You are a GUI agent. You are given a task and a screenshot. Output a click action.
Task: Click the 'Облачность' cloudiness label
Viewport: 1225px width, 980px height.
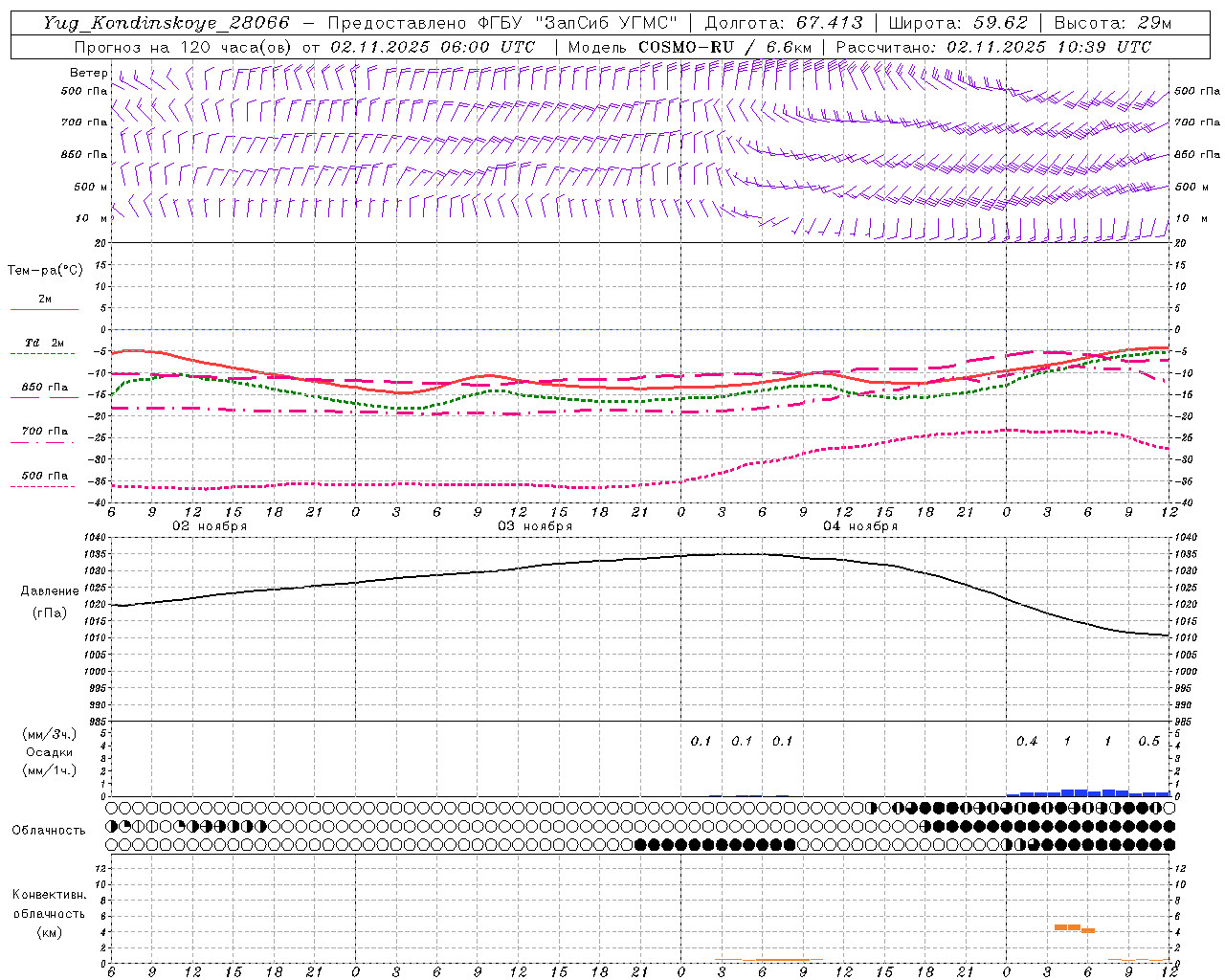49,830
